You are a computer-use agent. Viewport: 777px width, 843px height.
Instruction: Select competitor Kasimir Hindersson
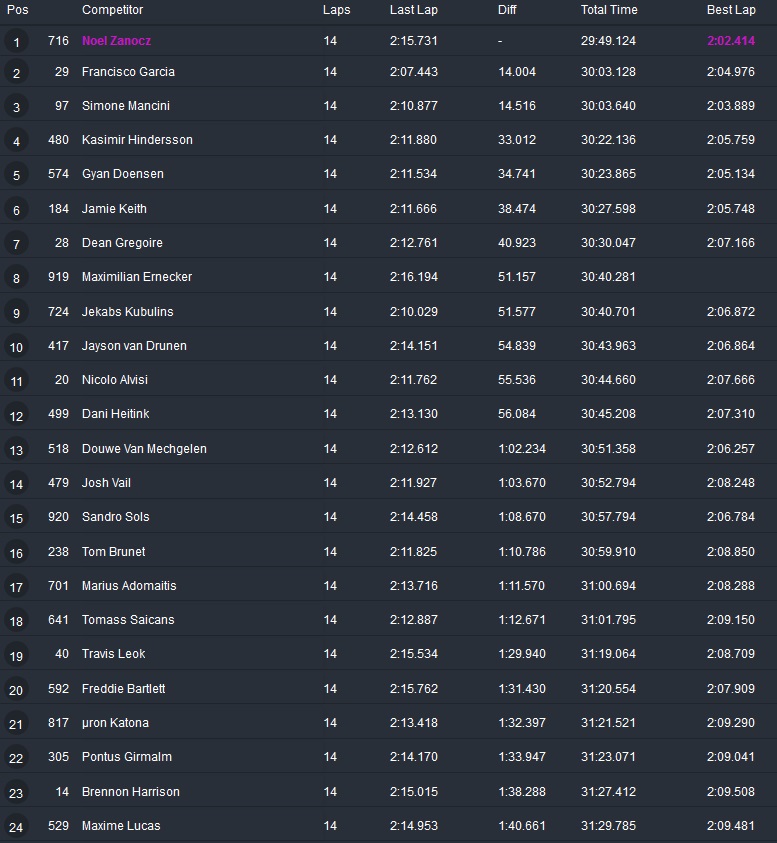pyautogui.click(x=137, y=140)
